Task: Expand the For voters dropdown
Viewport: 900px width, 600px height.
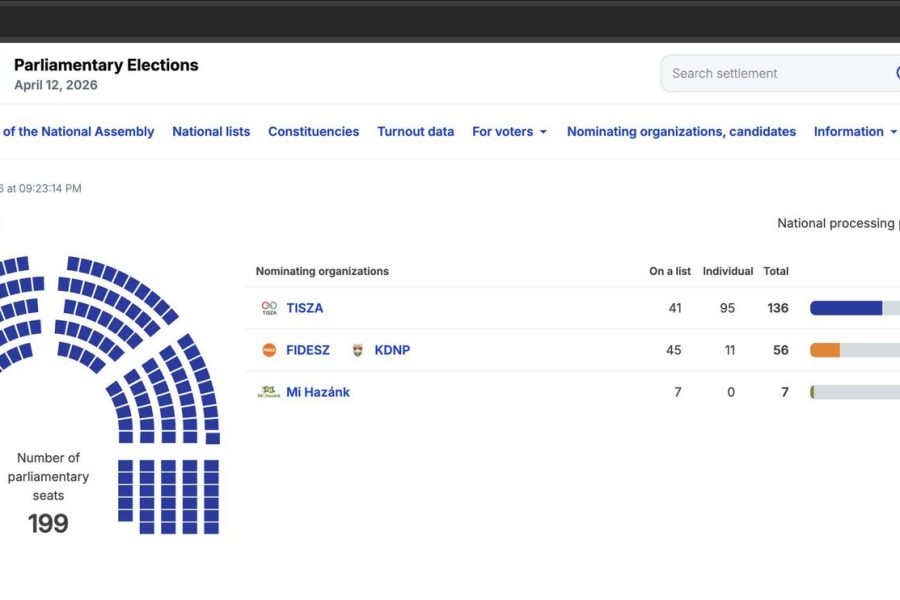Action: pyautogui.click(x=509, y=131)
